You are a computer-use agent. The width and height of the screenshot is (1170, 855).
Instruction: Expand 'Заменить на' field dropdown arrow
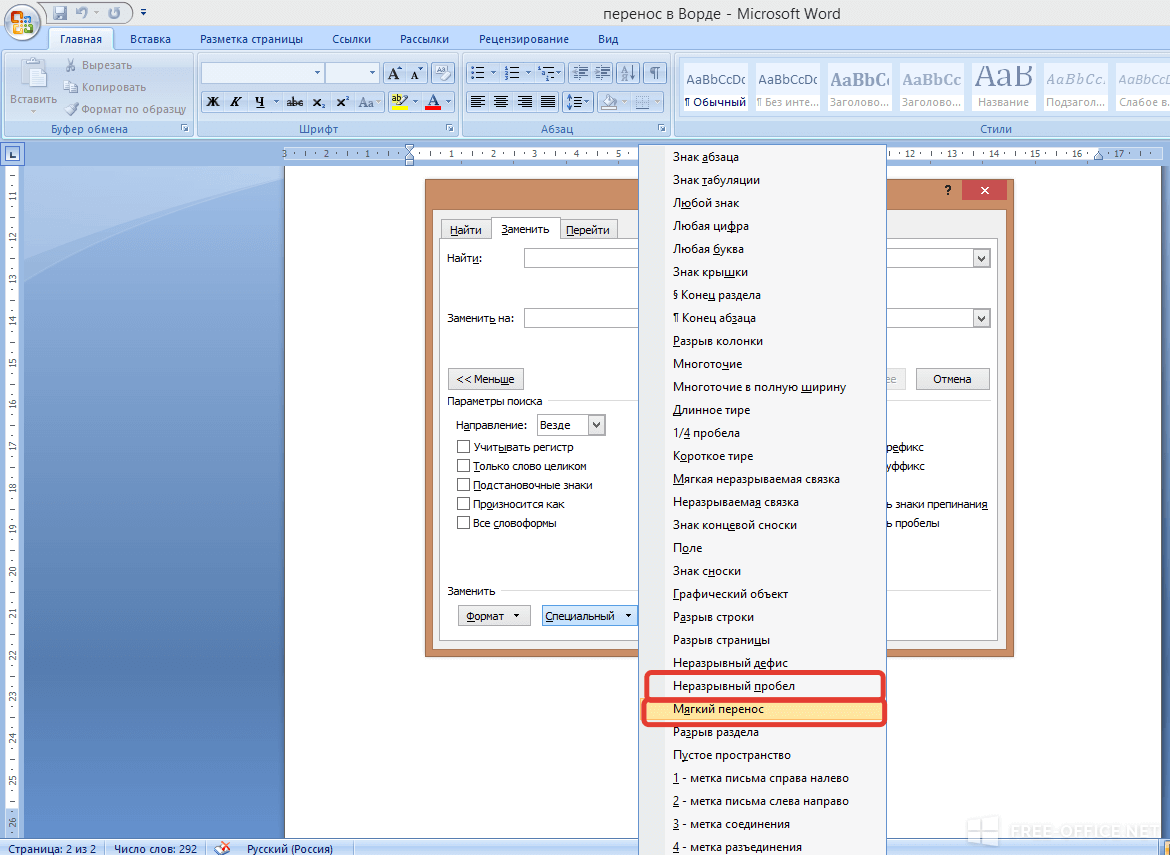[x=982, y=319]
